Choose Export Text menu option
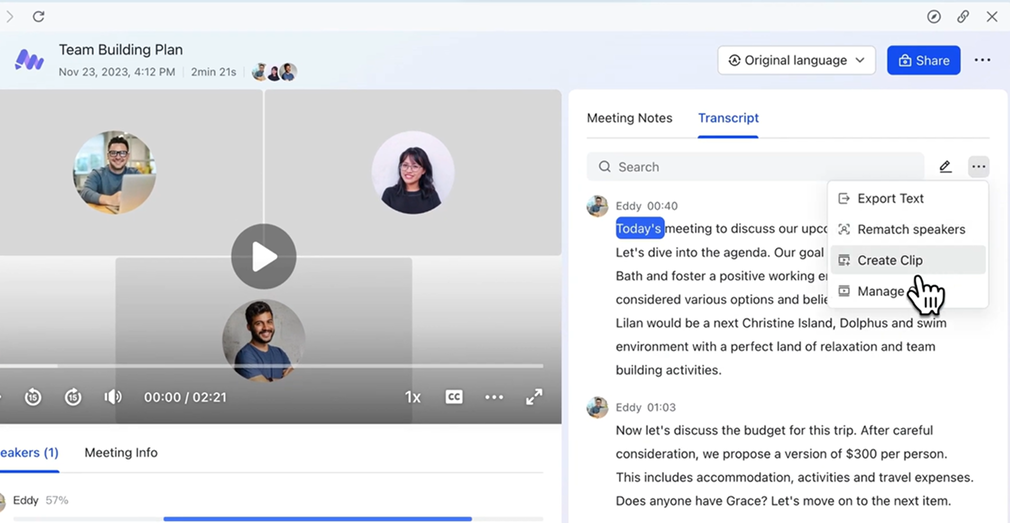The height and width of the screenshot is (523, 1010). [890, 198]
